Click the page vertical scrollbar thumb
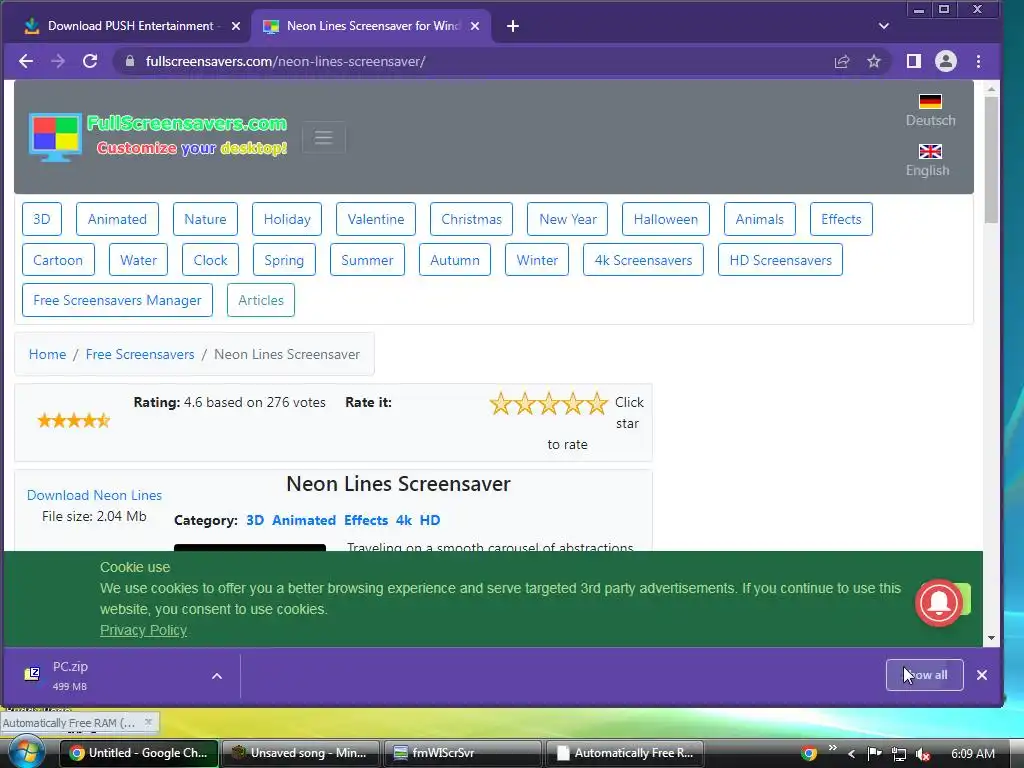This screenshot has width=1024, height=768. (x=991, y=160)
